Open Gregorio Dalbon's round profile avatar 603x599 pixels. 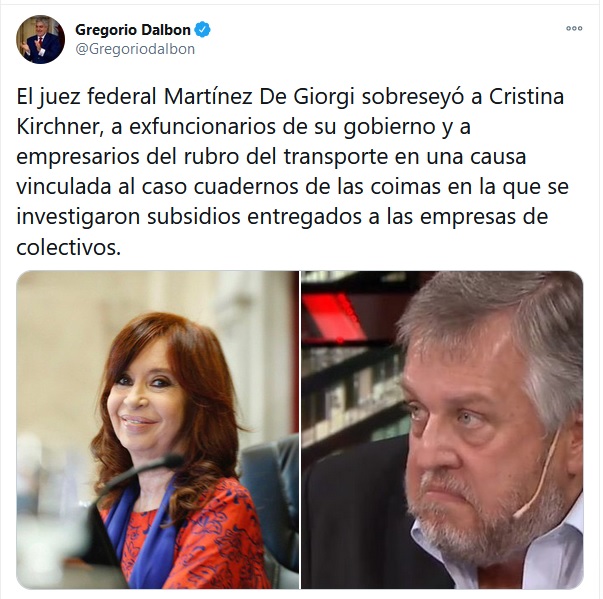[x=40, y=39]
